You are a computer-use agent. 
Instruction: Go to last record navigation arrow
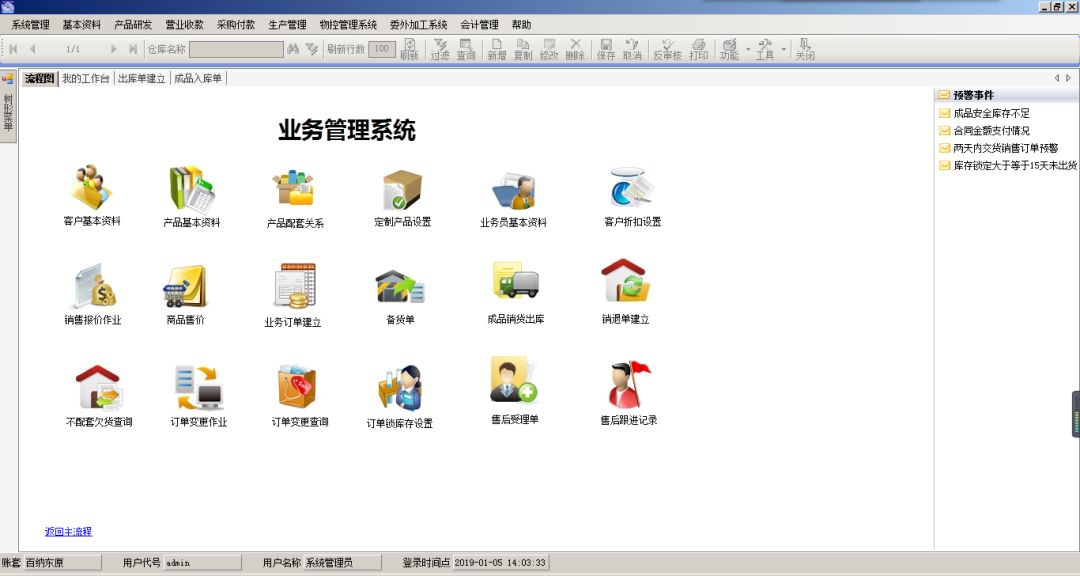(132, 49)
